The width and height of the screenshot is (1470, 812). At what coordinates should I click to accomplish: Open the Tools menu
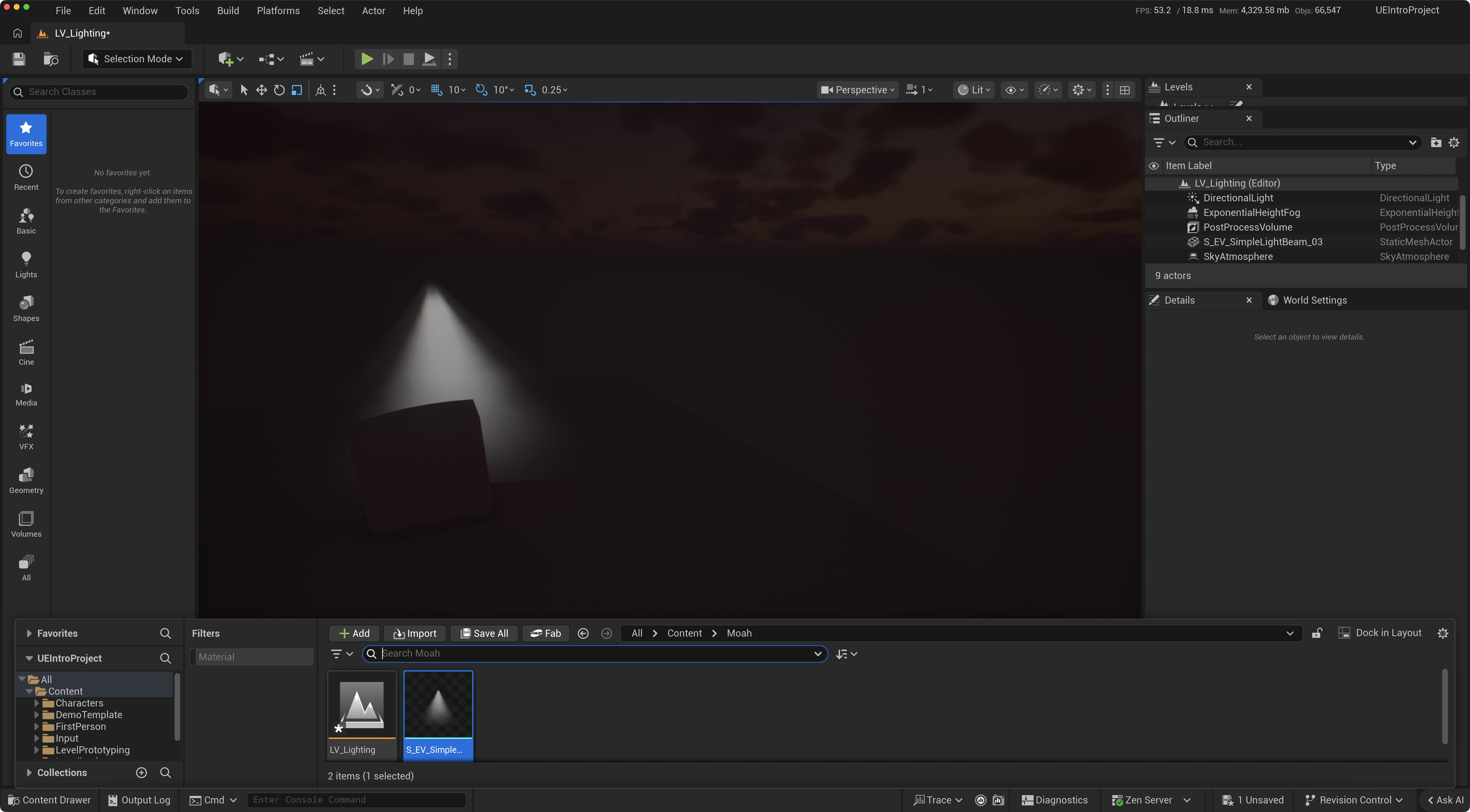187,11
